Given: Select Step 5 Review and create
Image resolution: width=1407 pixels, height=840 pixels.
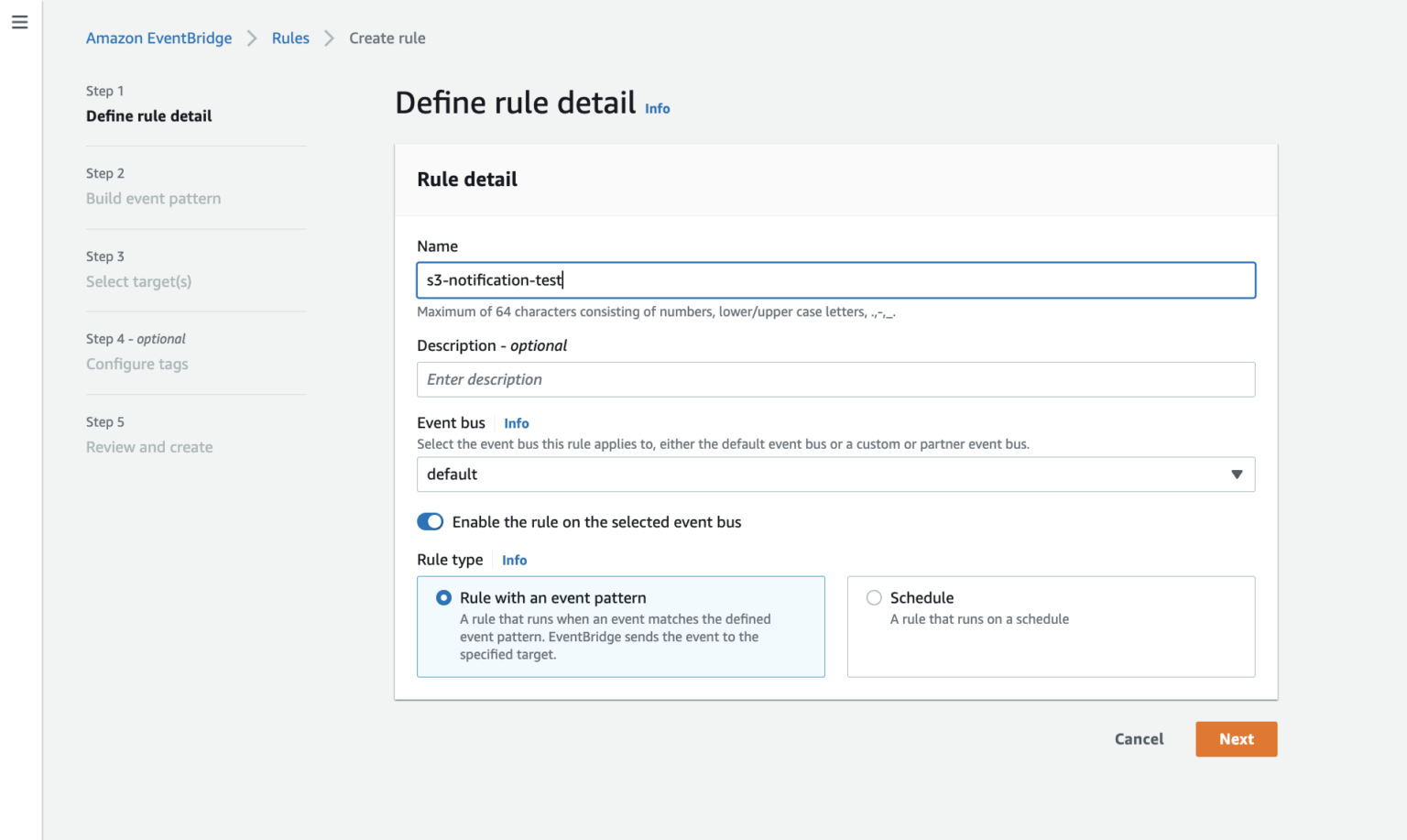Looking at the screenshot, I should click(149, 447).
